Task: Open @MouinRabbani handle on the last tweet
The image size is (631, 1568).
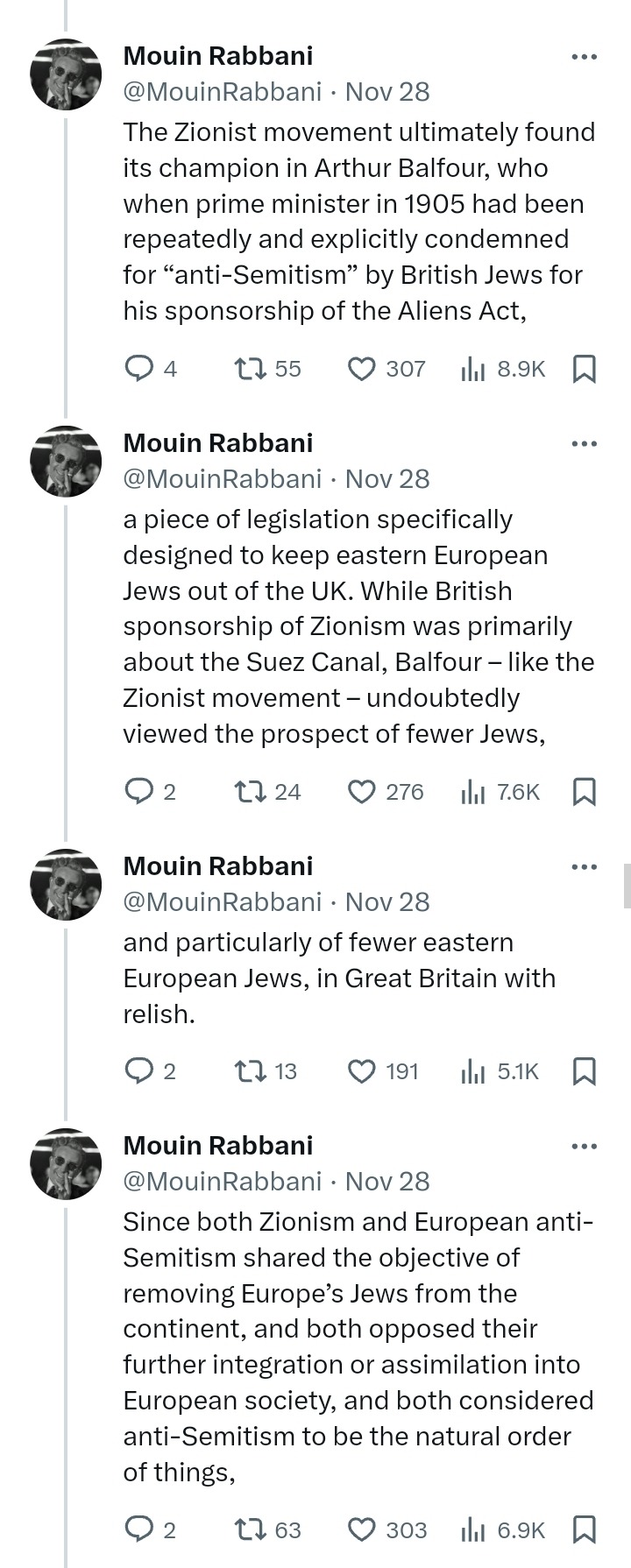Action: (x=223, y=1182)
